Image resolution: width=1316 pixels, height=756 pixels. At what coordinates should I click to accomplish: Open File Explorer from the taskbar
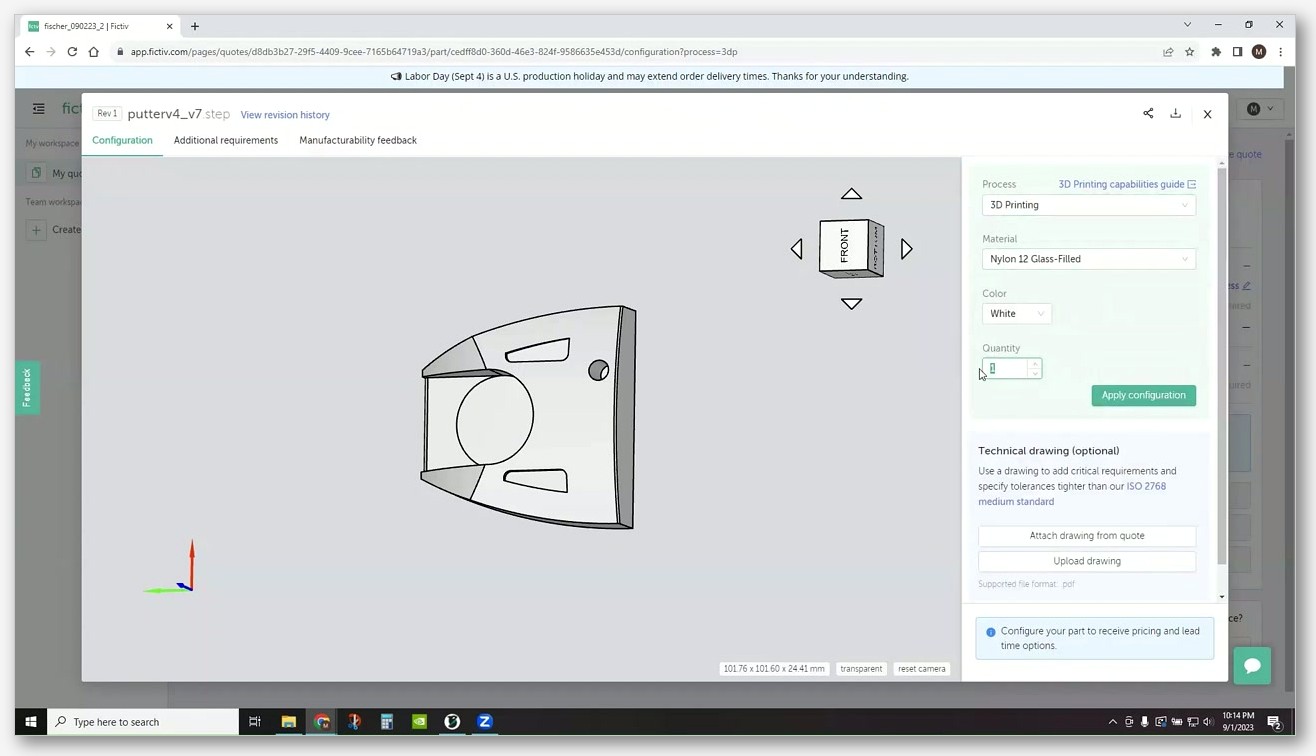coord(288,721)
